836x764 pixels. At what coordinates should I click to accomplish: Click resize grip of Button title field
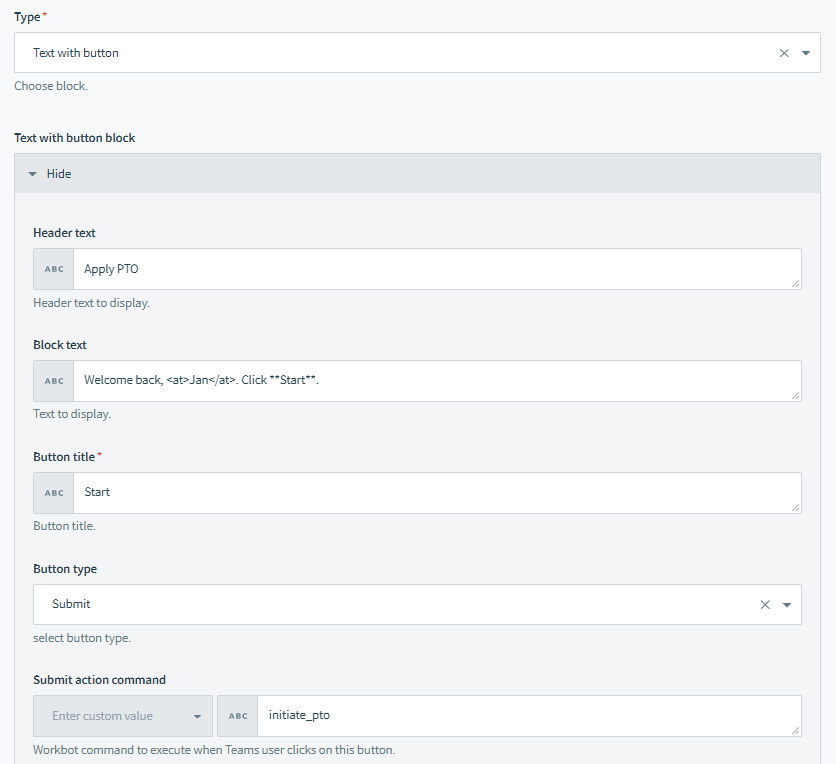(796, 508)
